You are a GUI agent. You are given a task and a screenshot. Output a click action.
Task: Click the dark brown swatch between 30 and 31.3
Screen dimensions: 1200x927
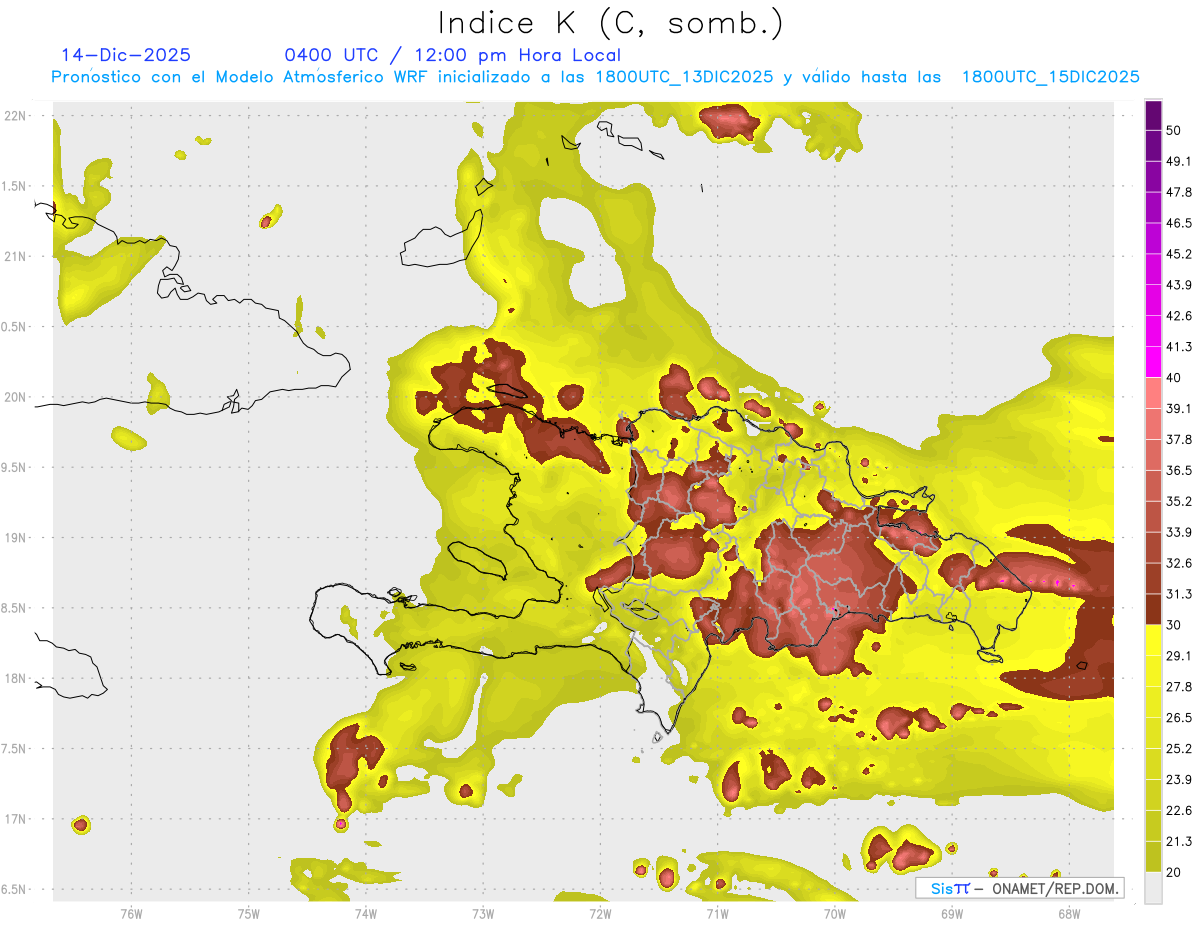click(1153, 609)
